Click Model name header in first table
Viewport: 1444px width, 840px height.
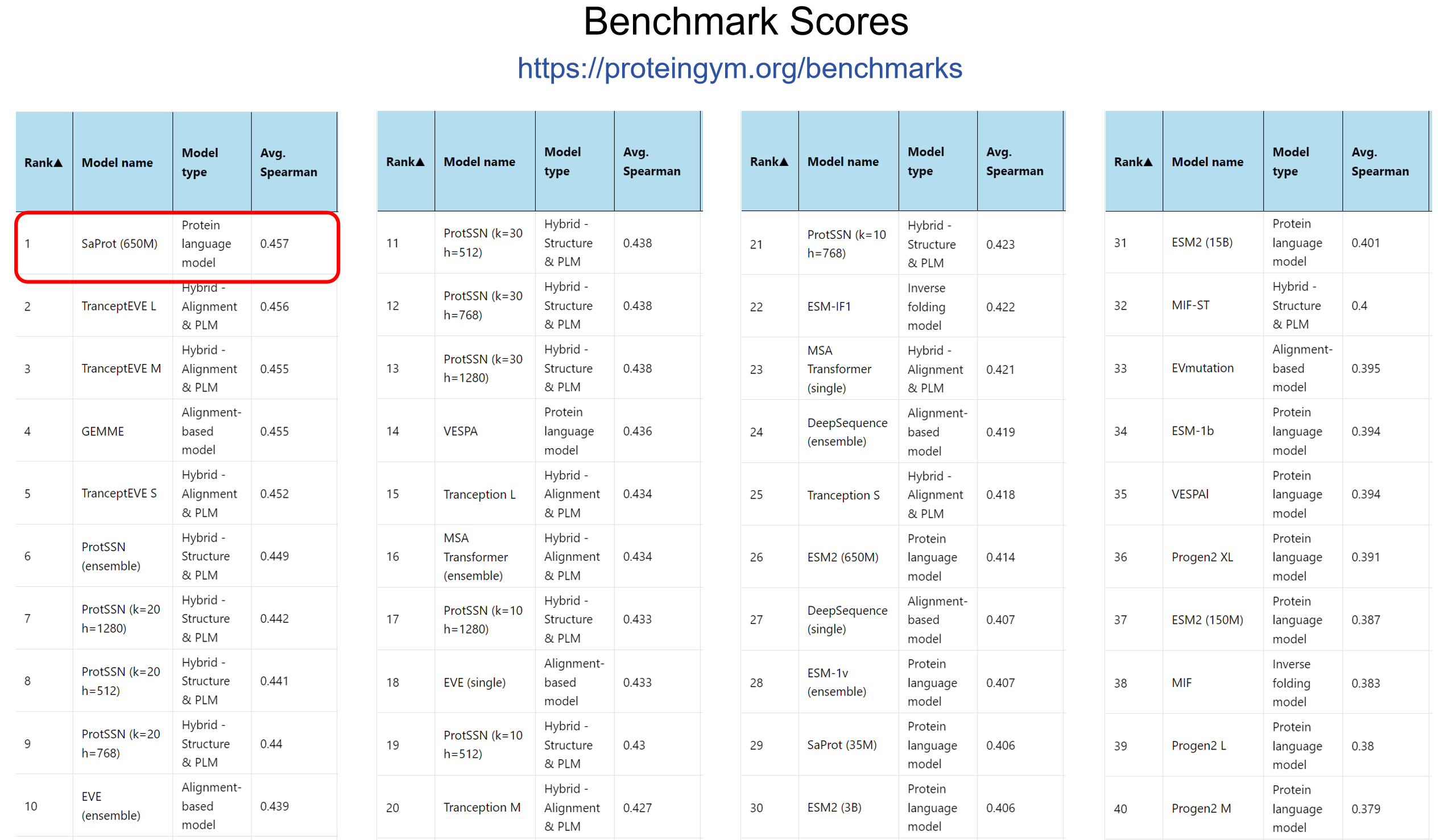(117, 163)
